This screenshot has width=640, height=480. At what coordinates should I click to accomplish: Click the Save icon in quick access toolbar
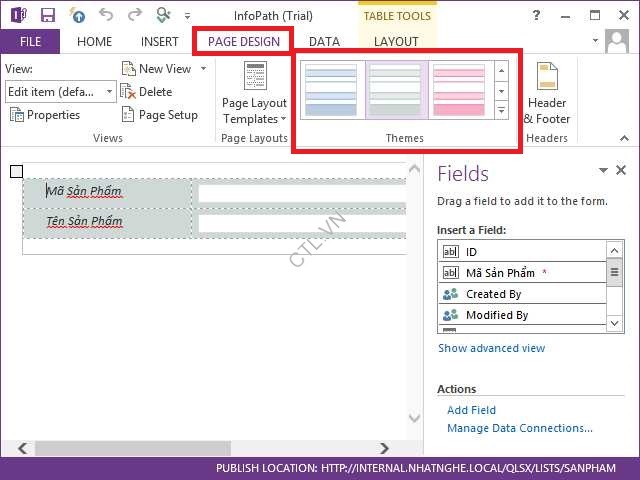(x=48, y=15)
